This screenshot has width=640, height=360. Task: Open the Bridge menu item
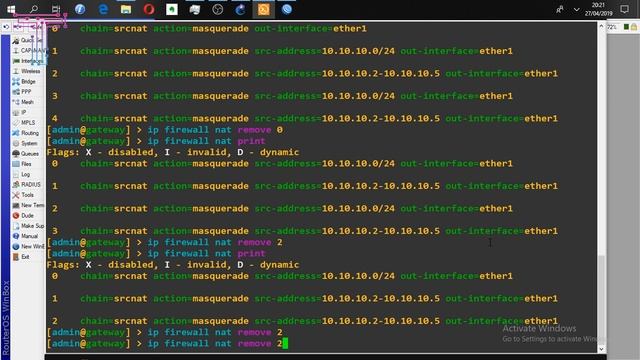pos(24,82)
